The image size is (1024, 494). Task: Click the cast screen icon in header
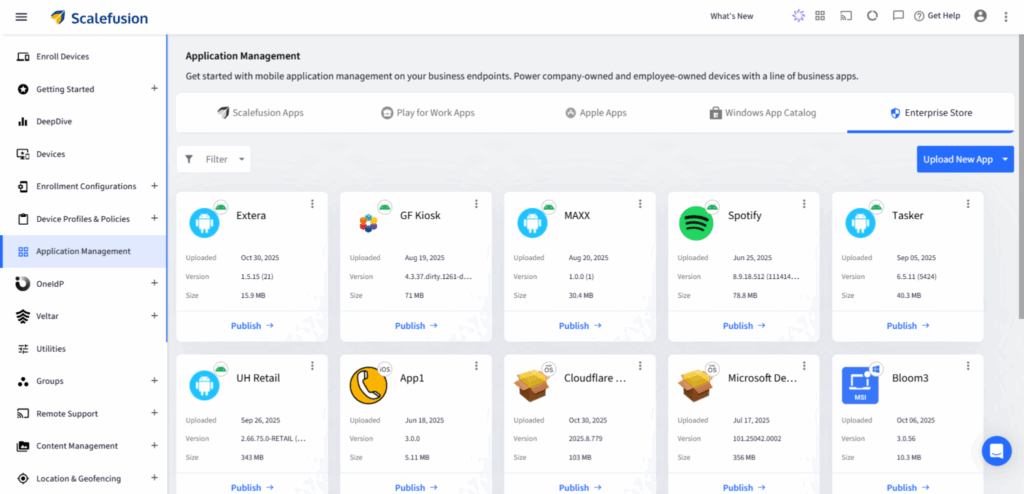tap(846, 16)
